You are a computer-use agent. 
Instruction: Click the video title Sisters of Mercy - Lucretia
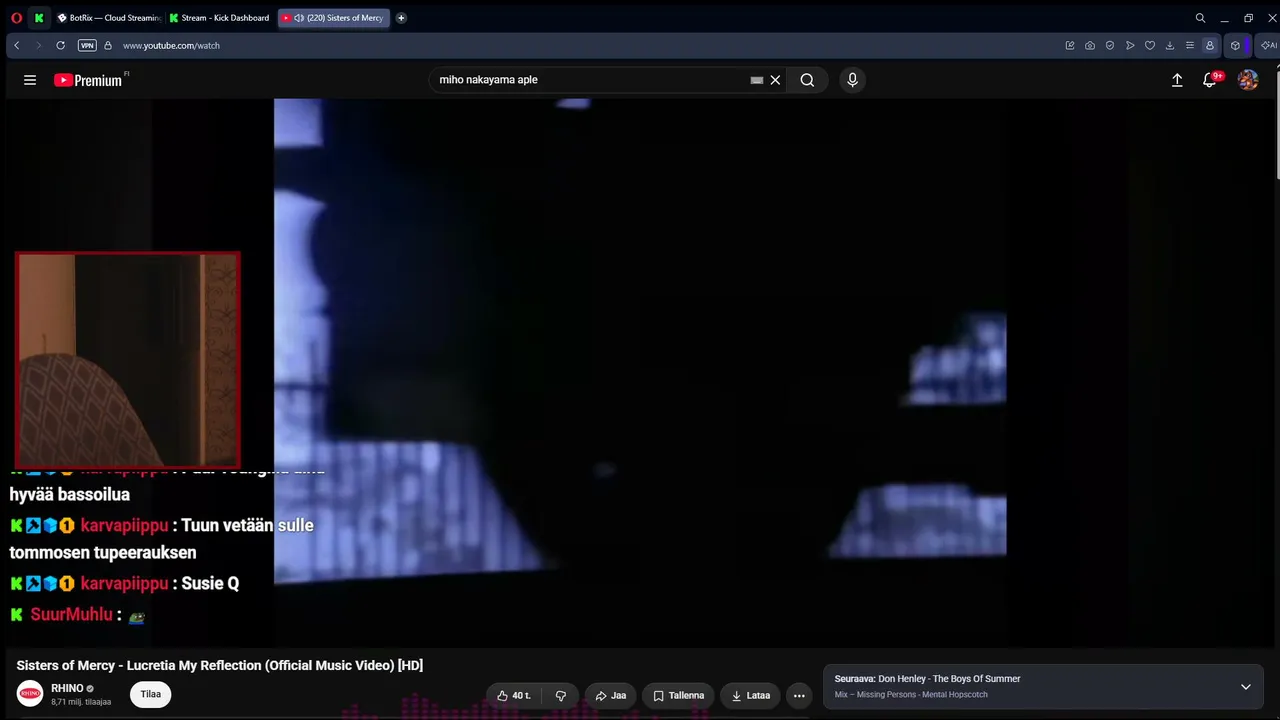[220, 665]
